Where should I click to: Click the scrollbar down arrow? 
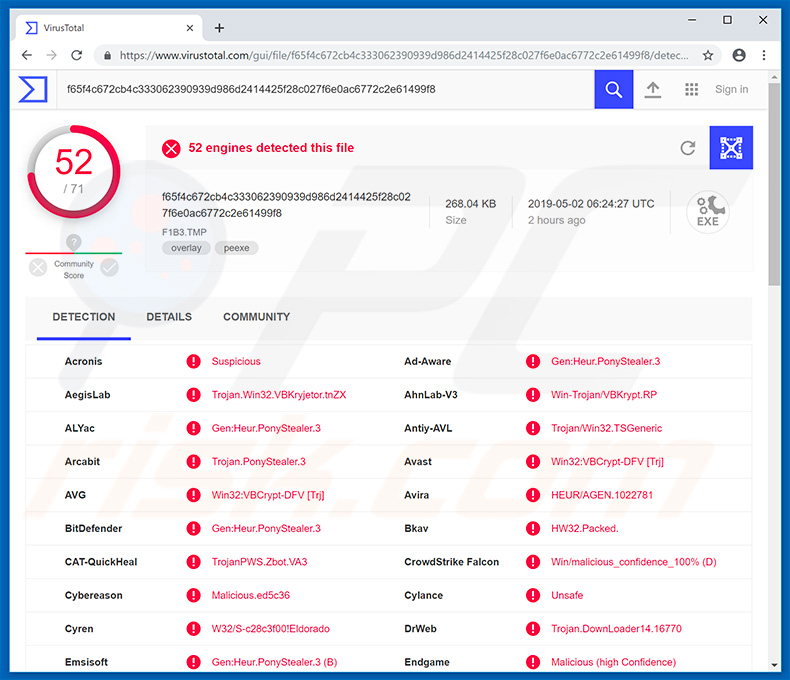pos(774,665)
